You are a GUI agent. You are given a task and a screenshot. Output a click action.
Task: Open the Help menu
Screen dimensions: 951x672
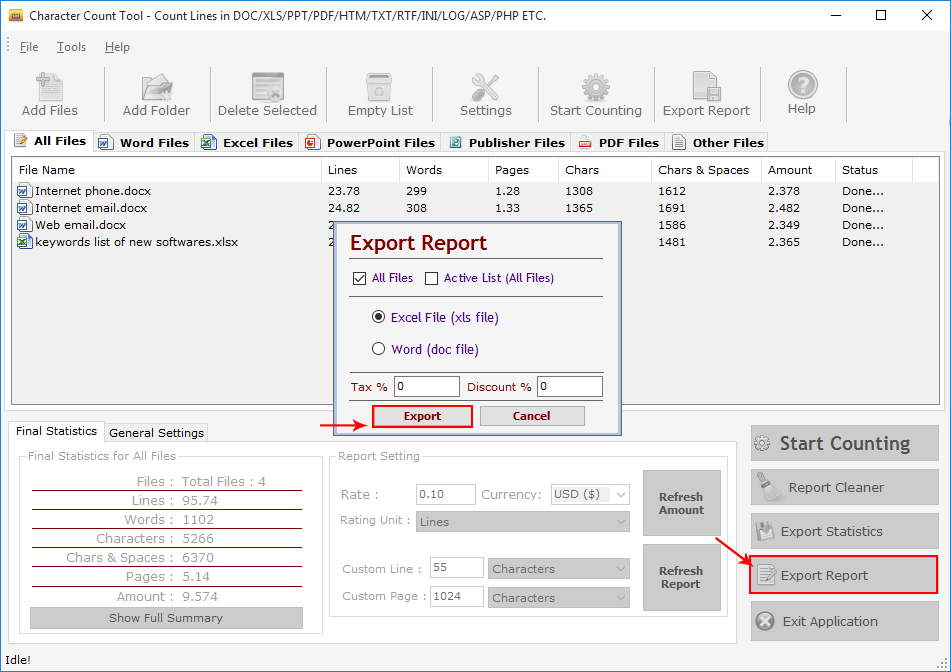117,47
